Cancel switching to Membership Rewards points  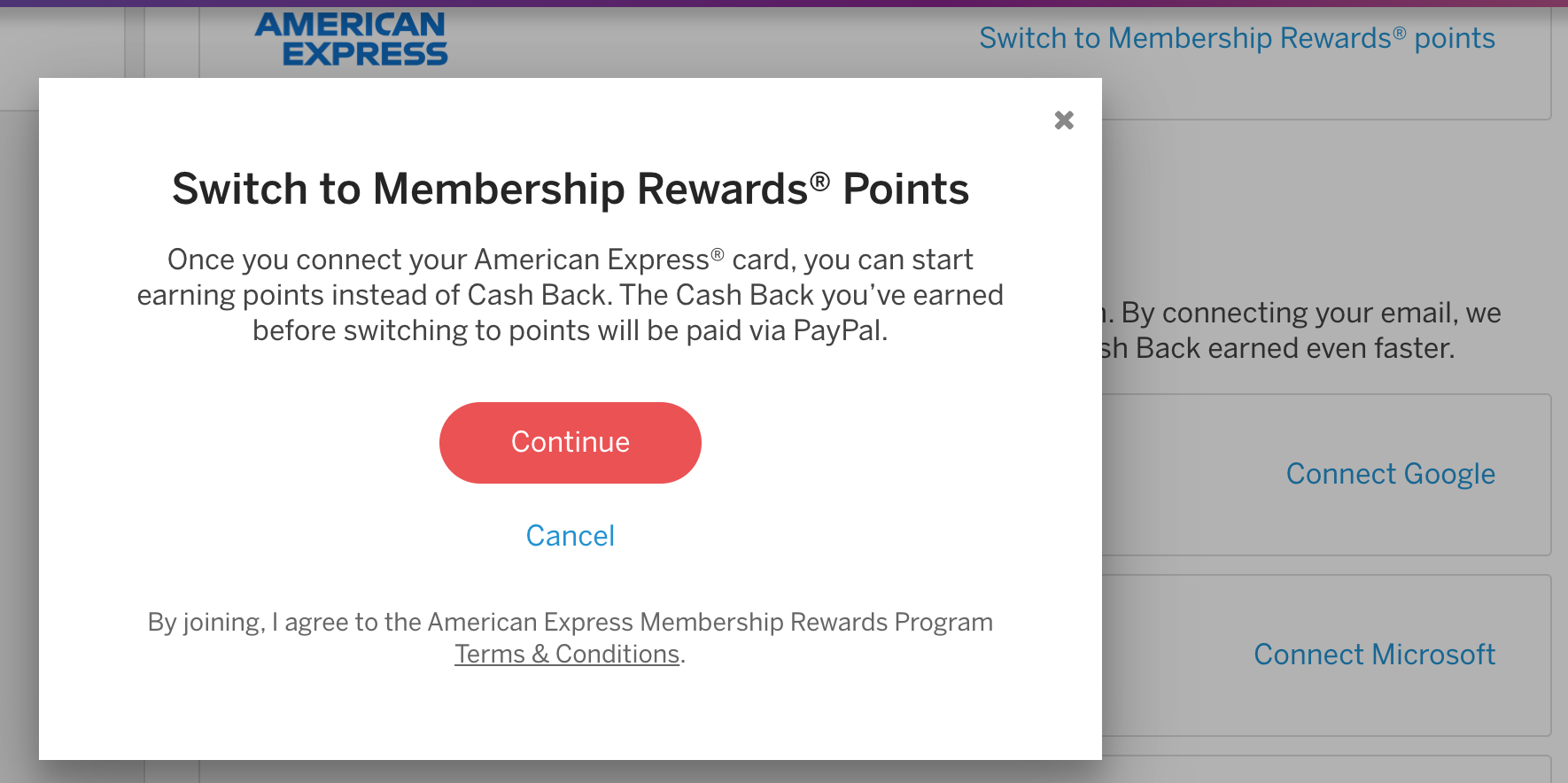coord(571,536)
